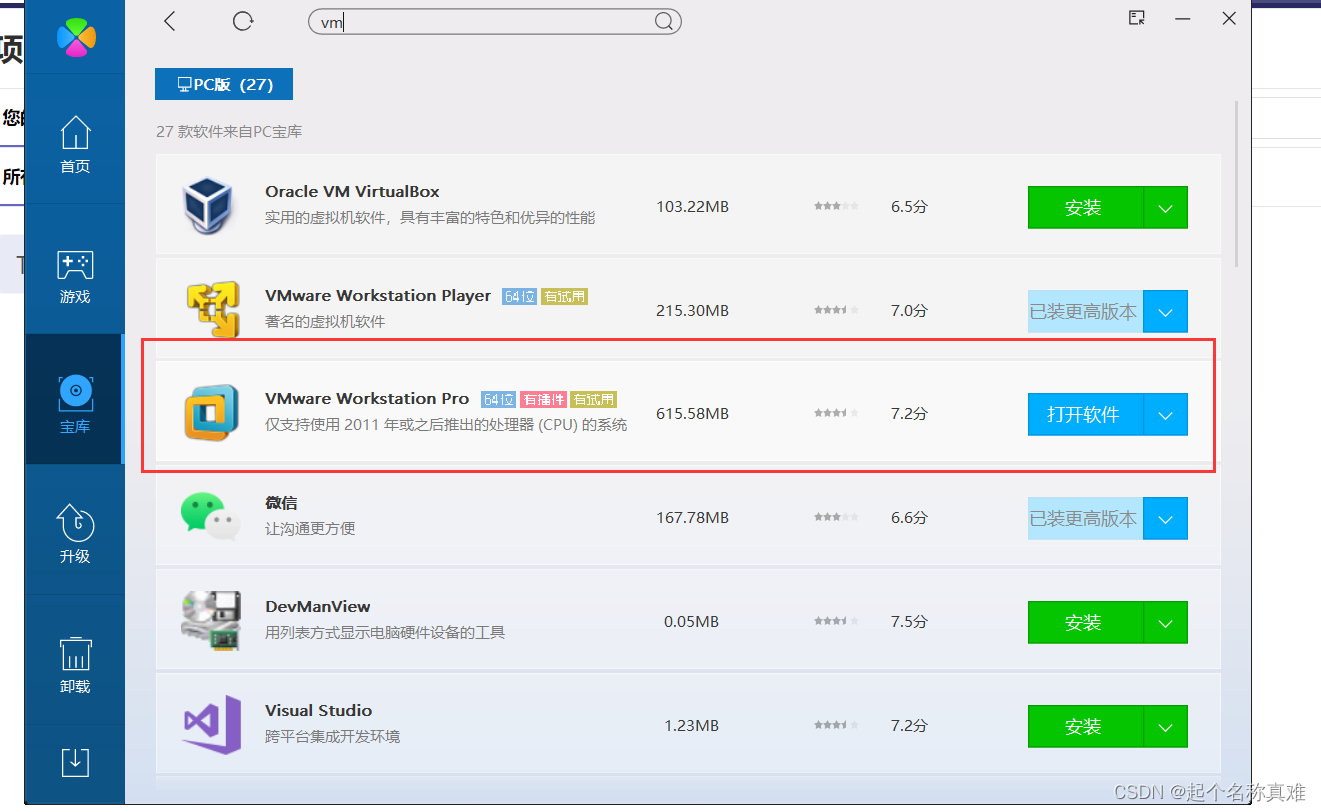Click the vertical scrollbar of the results list
1321x812 pixels.
click(1237, 184)
